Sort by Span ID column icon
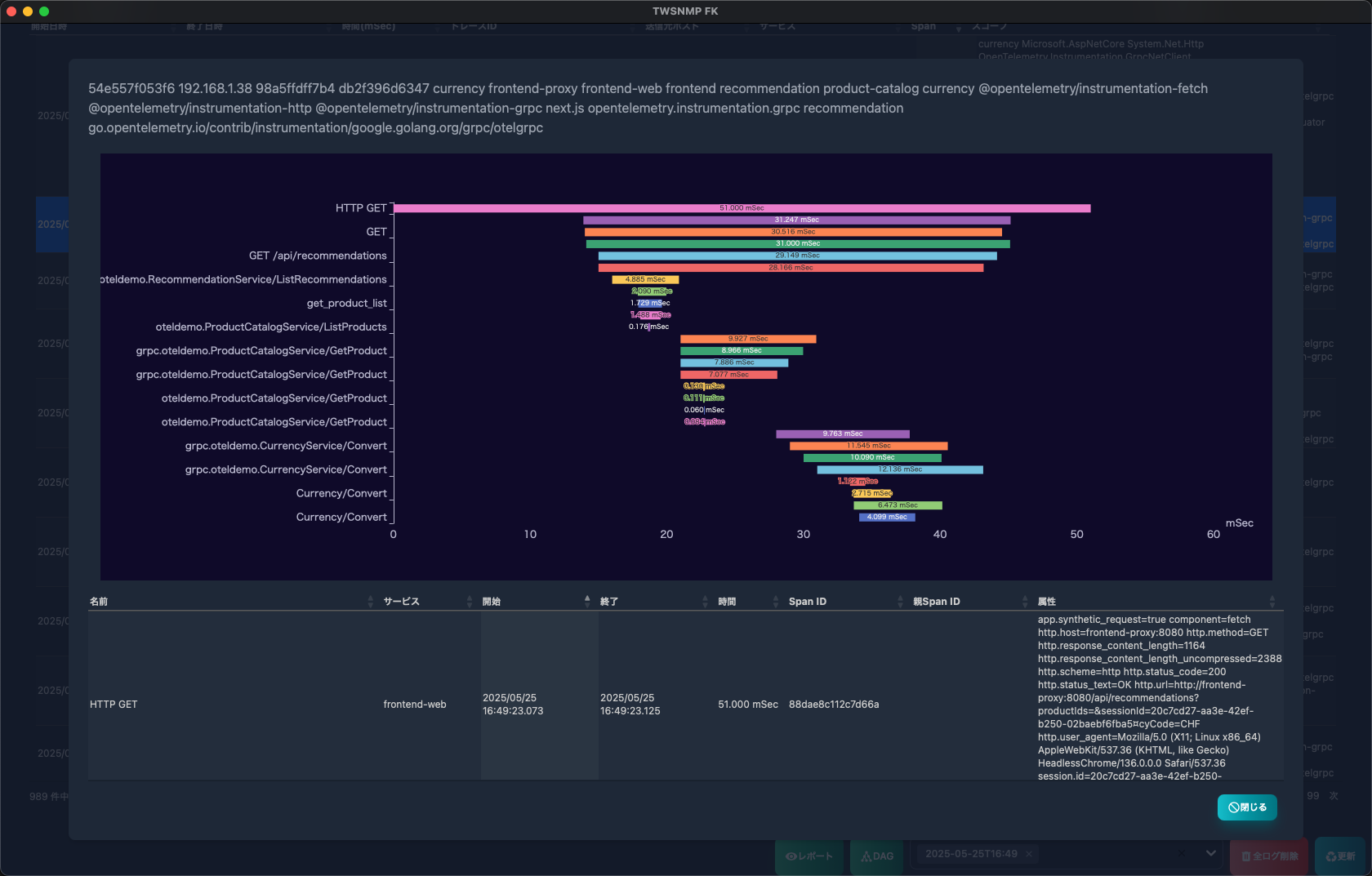The image size is (1372, 876). [x=899, y=602]
